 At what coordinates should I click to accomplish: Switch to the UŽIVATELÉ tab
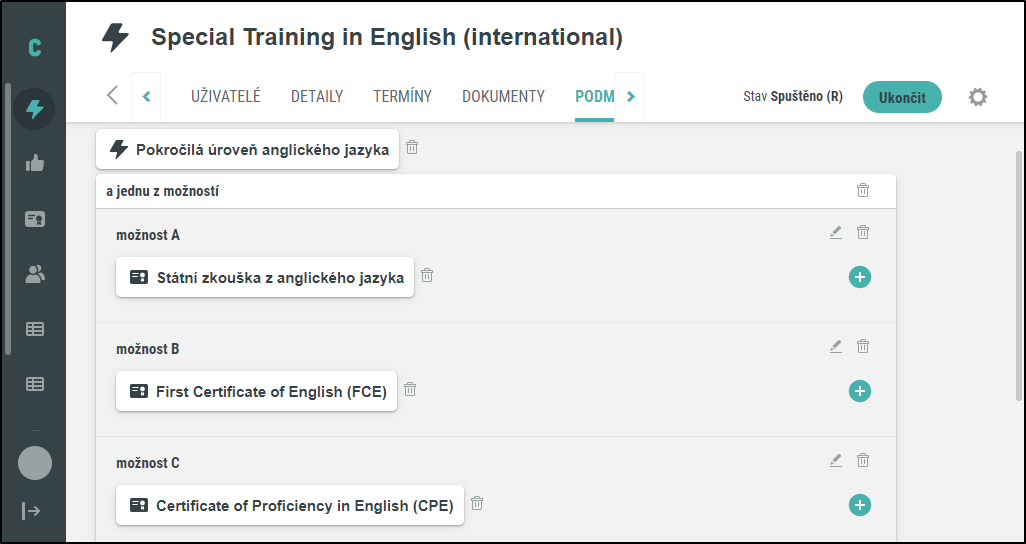click(226, 97)
